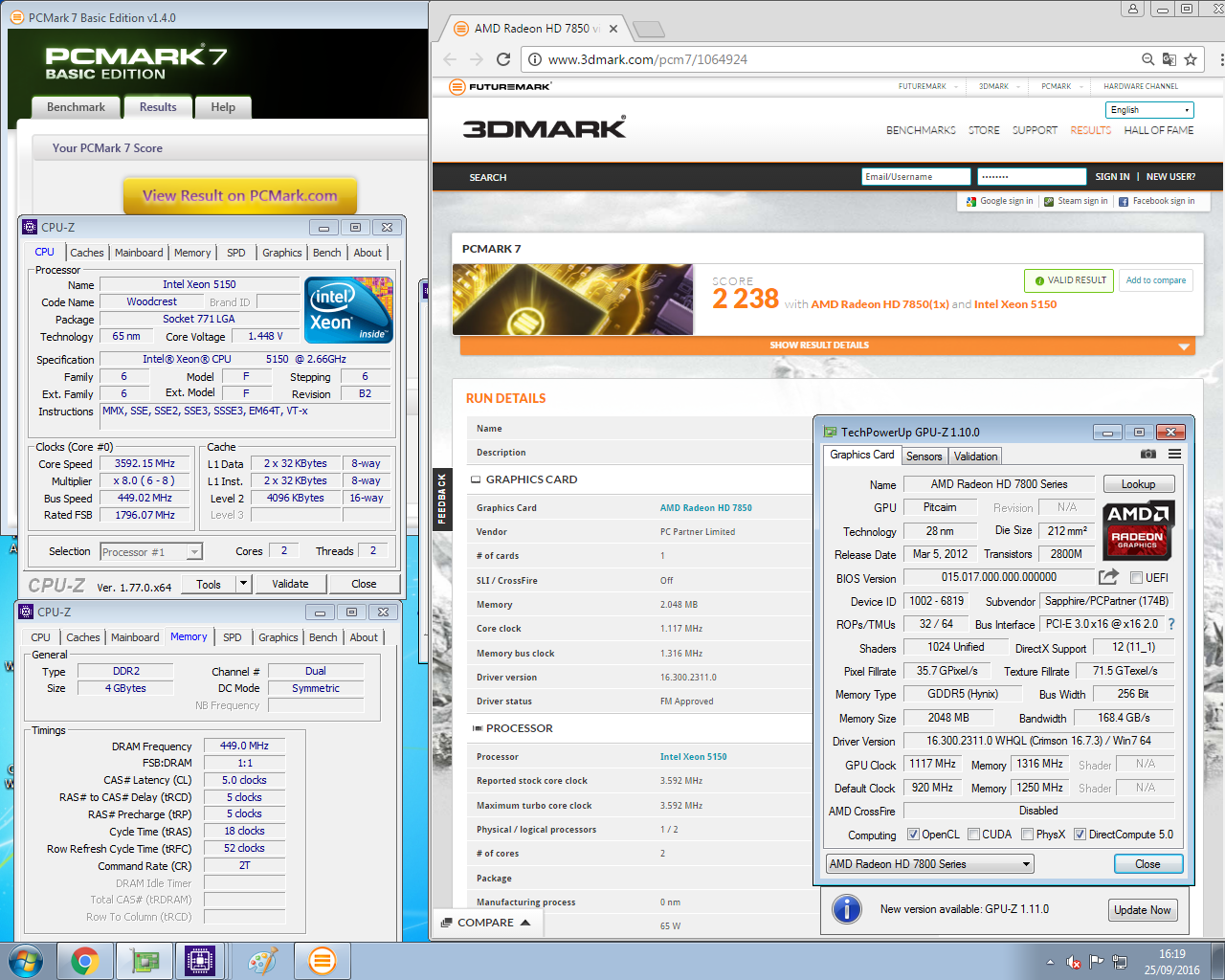
Task: Open the Feedback side tab
Action: [442, 500]
